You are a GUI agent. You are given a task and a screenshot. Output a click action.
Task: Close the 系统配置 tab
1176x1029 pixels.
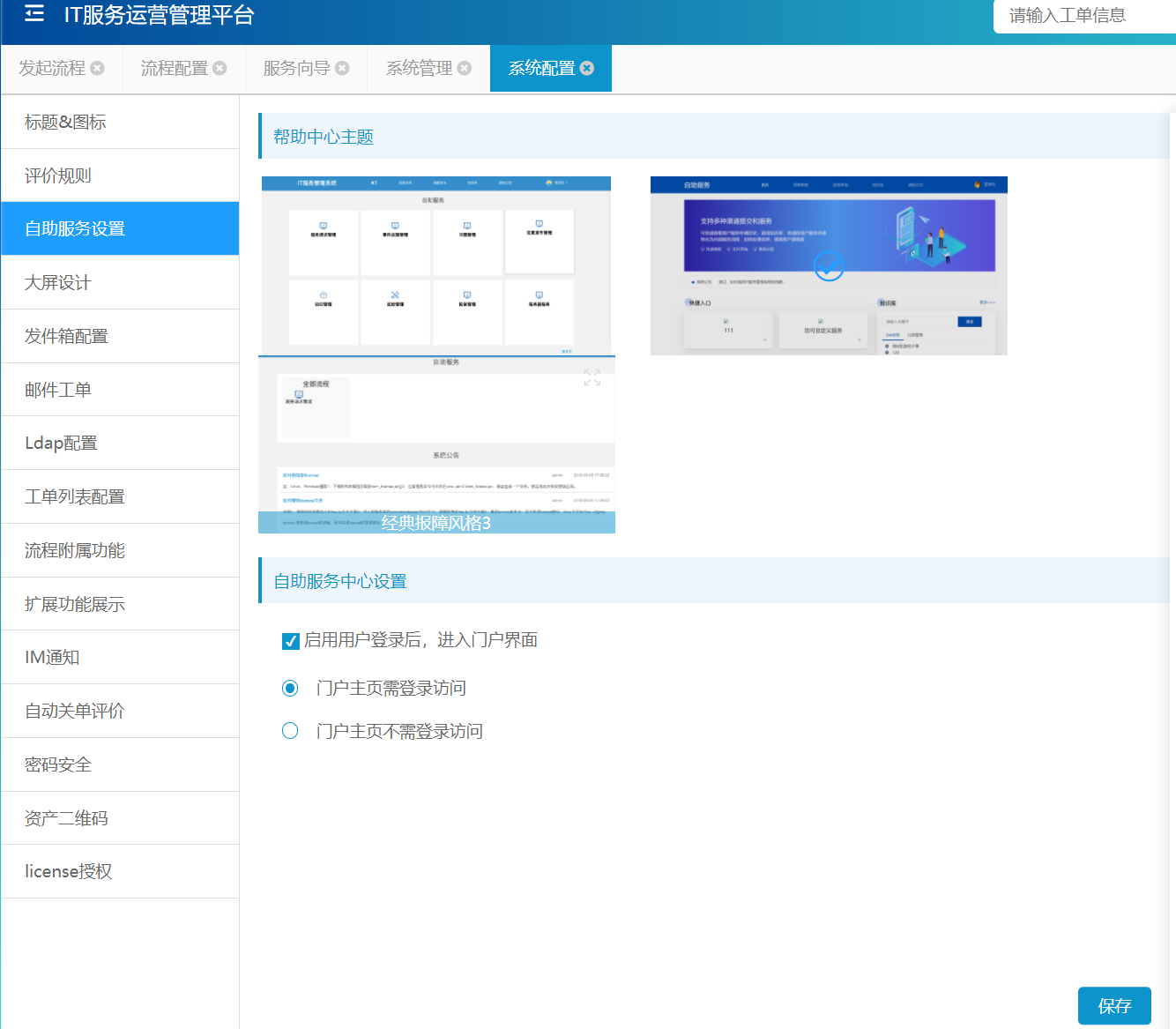pyautogui.click(x=587, y=68)
